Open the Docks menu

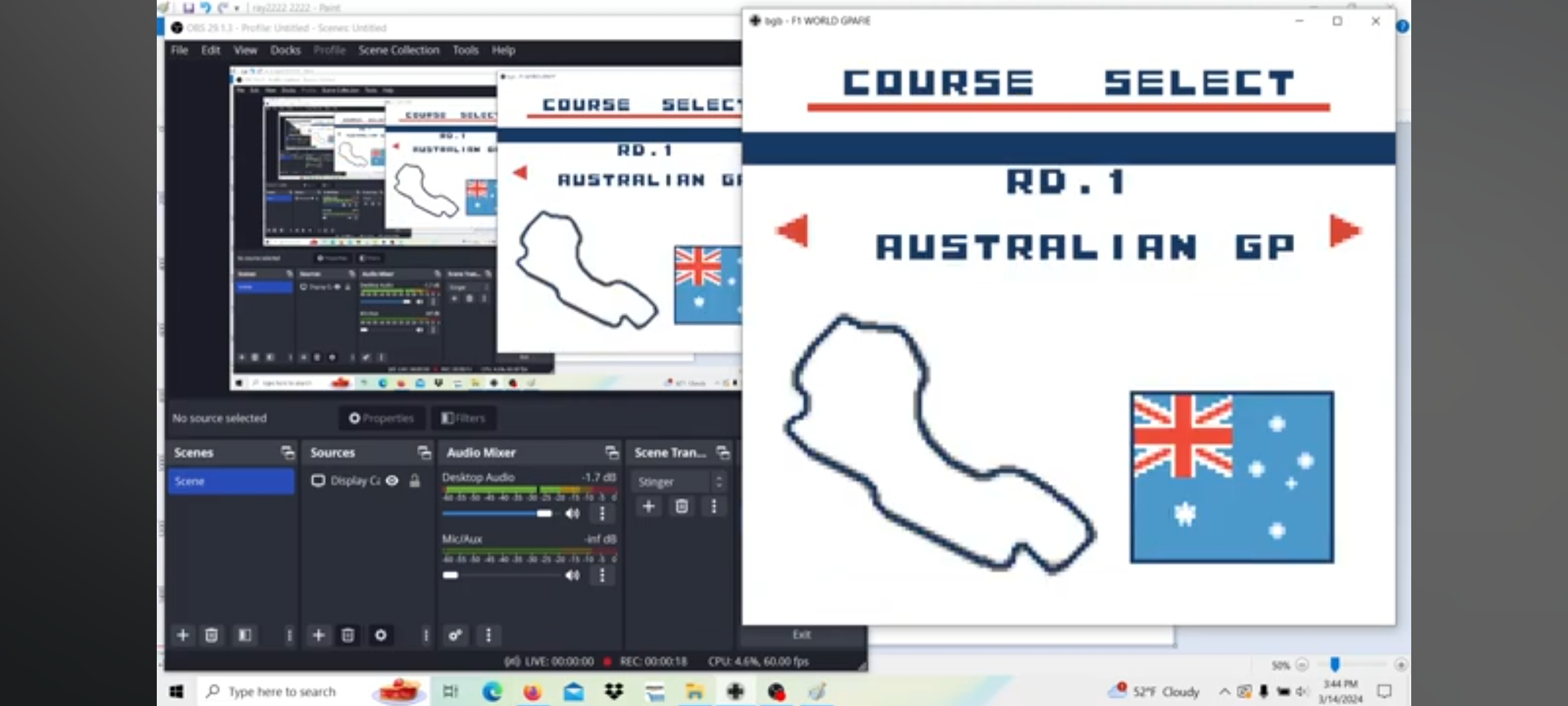[285, 50]
